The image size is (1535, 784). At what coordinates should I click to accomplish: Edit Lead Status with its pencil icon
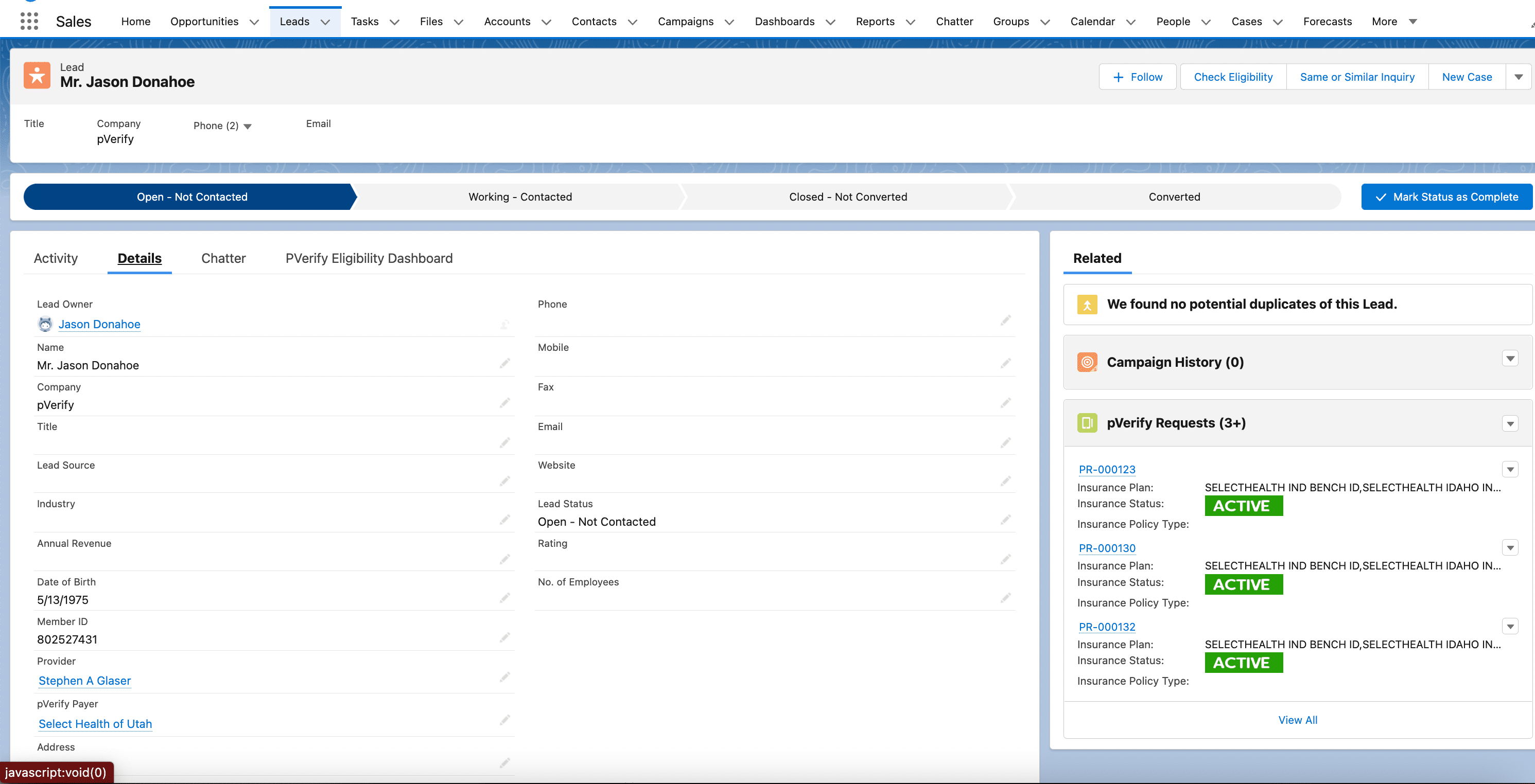coord(1006,520)
